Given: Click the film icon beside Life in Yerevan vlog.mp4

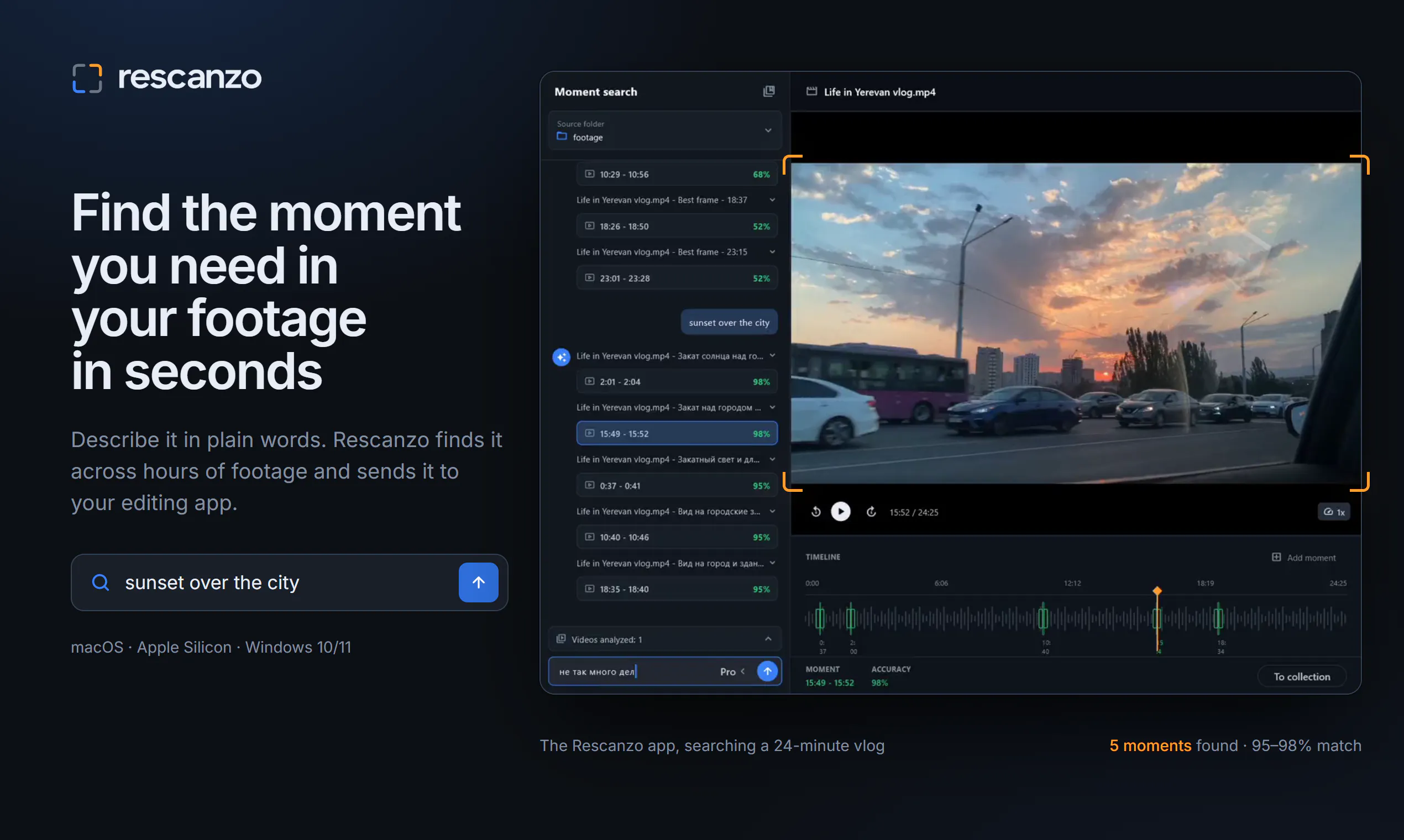Looking at the screenshot, I should tap(811, 92).
